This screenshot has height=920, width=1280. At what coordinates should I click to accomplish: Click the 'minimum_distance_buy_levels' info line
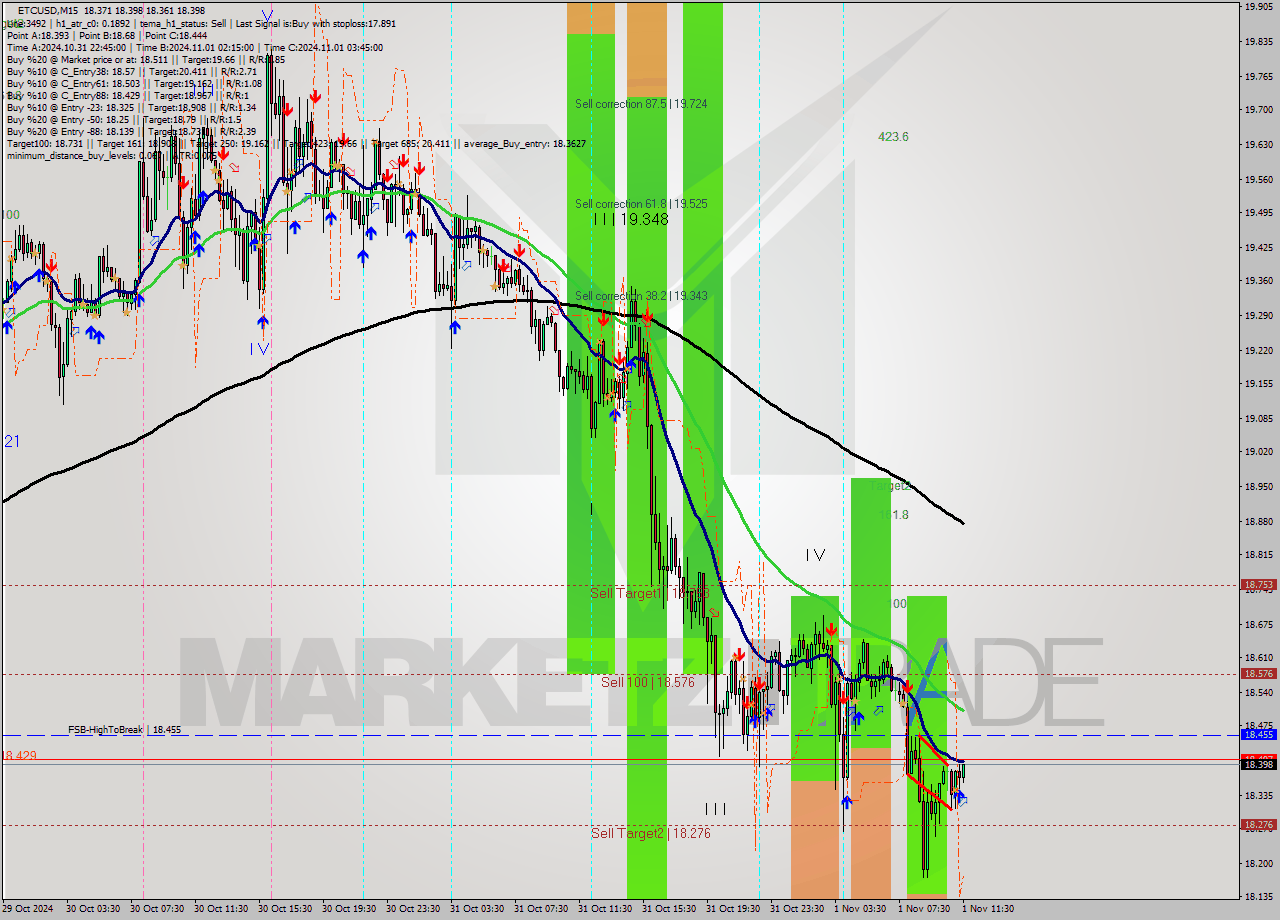(111, 156)
